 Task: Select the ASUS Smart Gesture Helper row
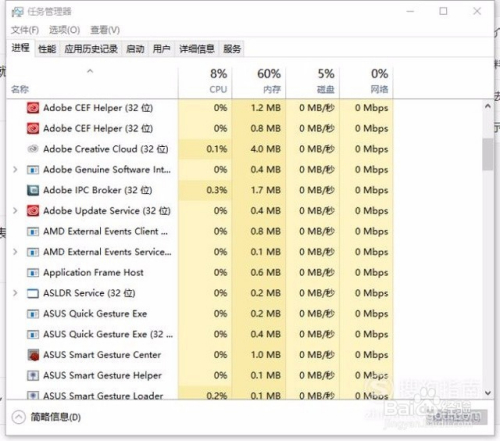click(x=200, y=376)
